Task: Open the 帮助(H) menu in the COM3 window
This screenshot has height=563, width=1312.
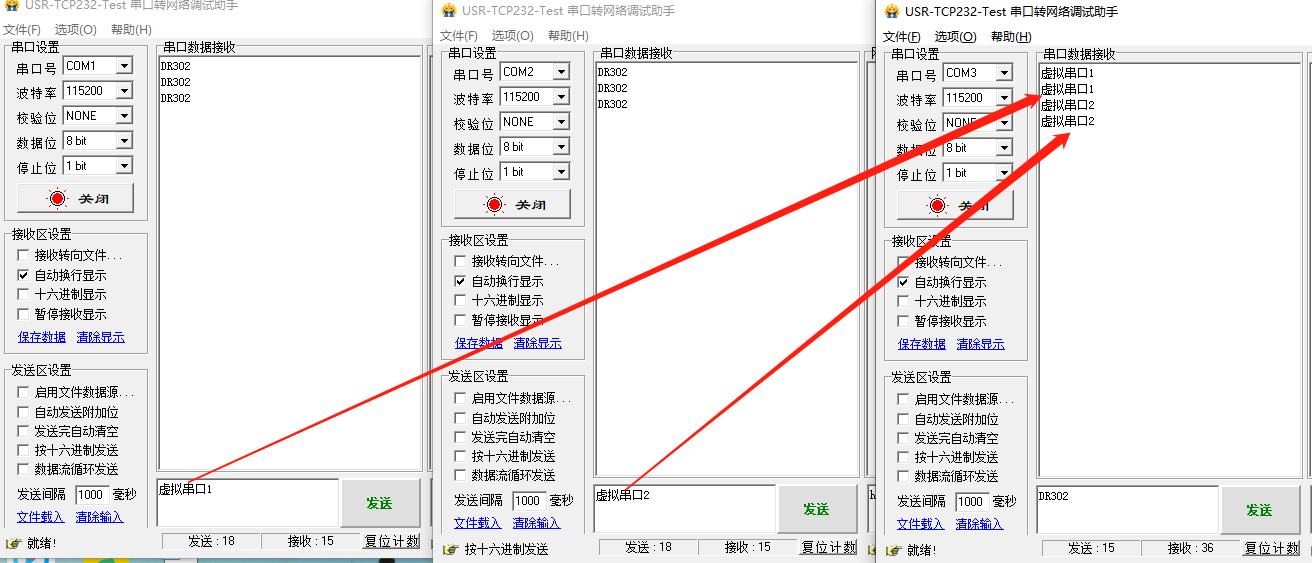Action: point(1011,37)
